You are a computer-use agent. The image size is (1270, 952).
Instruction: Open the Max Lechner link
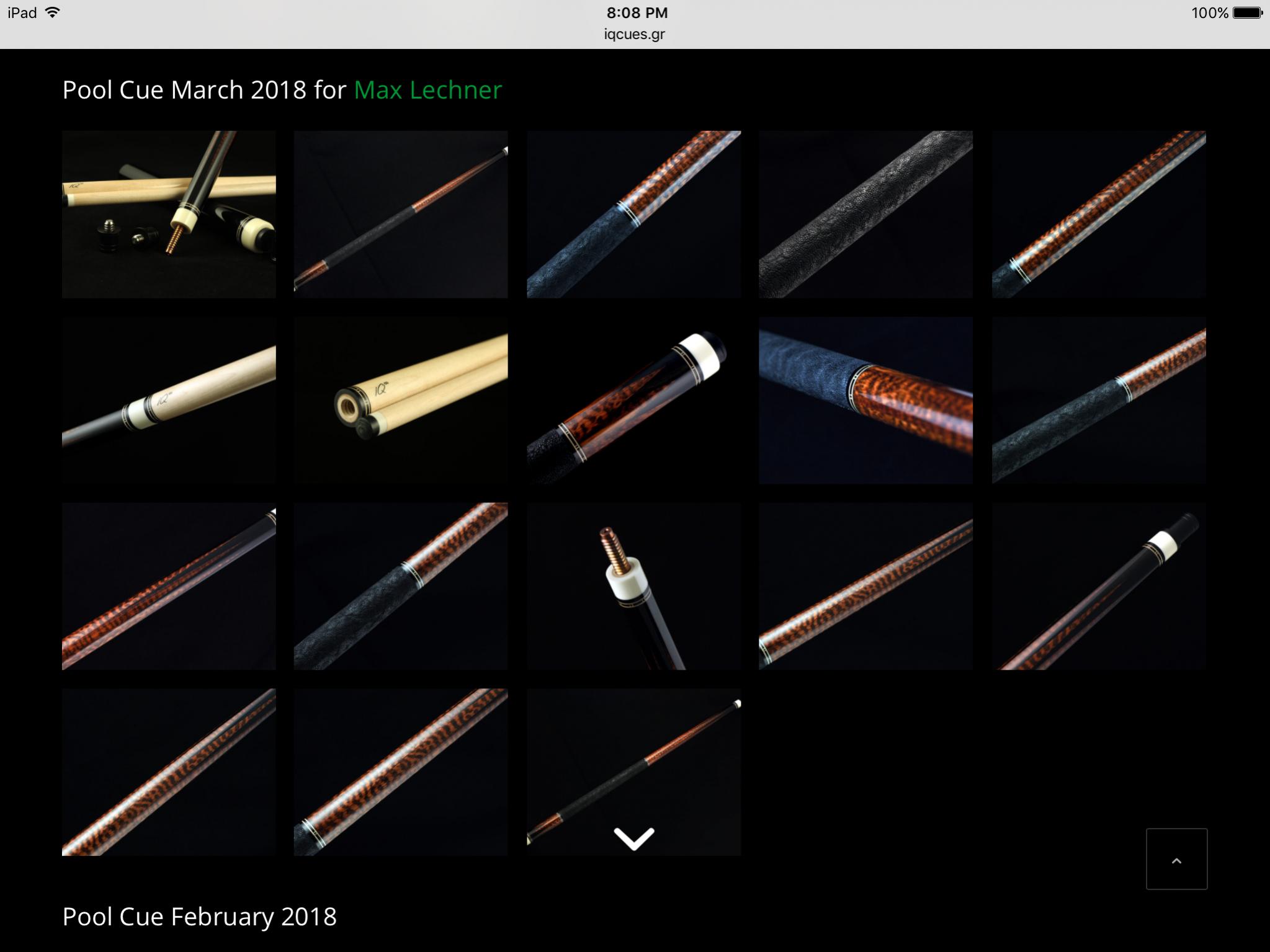tap(427, 90)
